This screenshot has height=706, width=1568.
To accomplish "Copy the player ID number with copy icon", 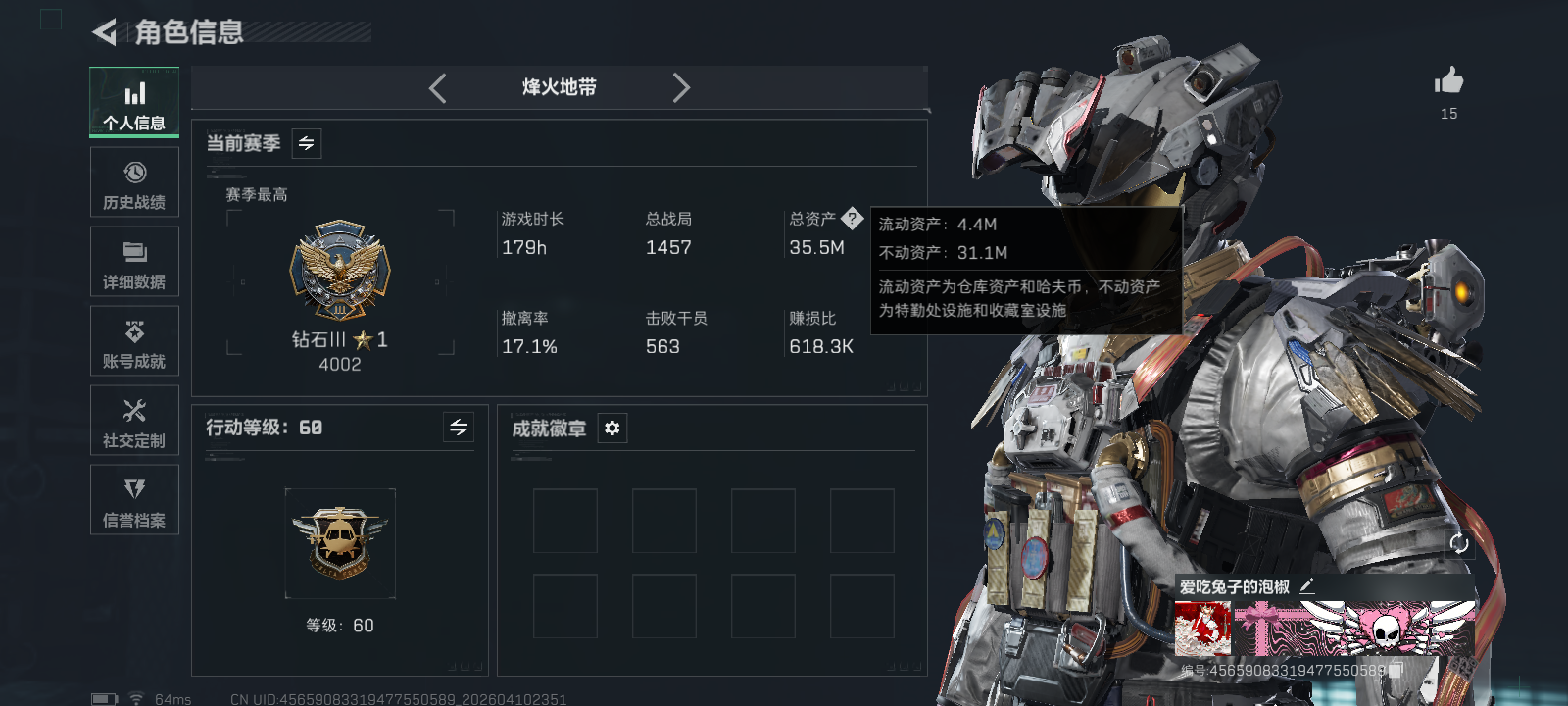I will [1396, 670].
